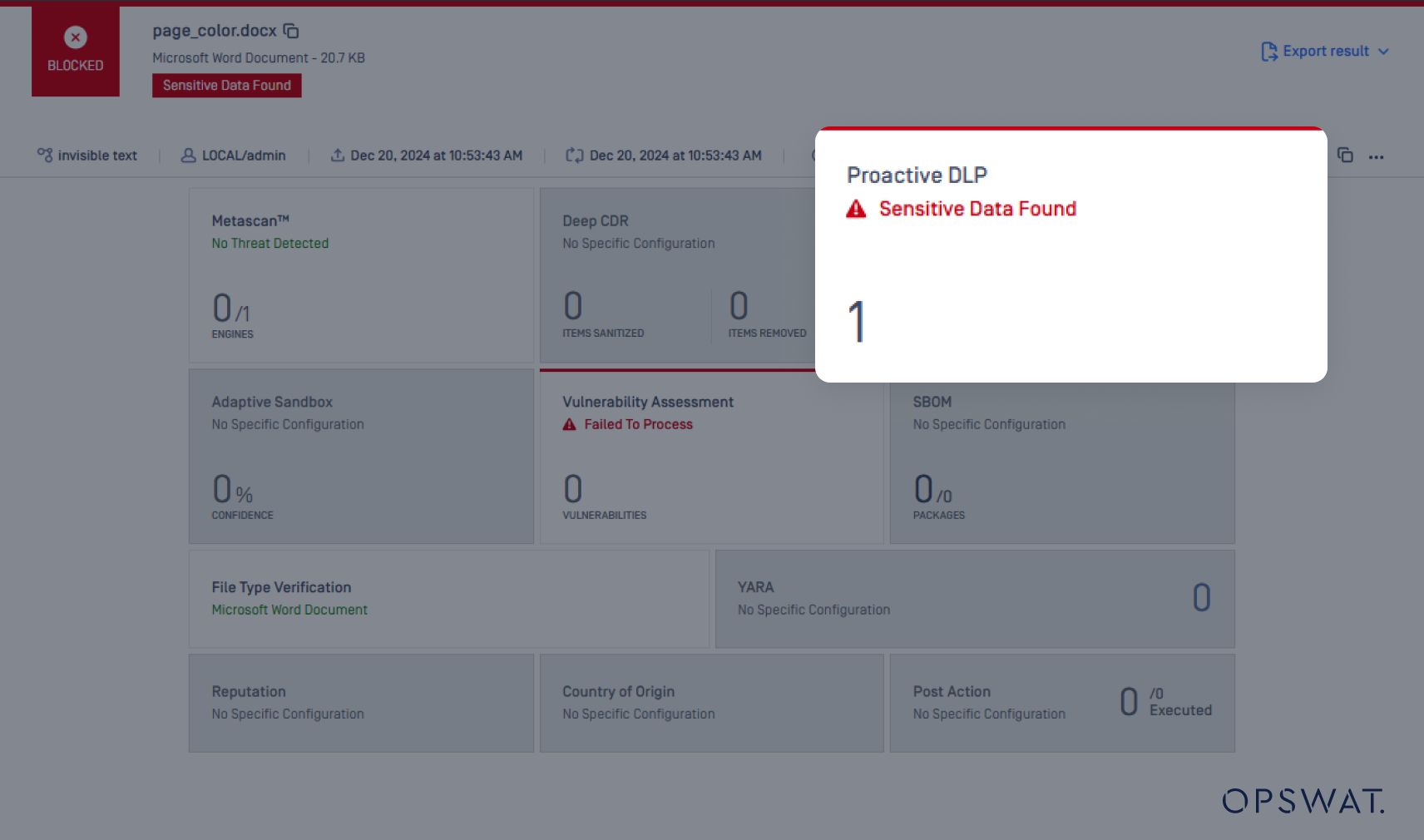1424x840 pixels.
Task: Click the Sensitive Data Found badge
Action: point(226,86)
